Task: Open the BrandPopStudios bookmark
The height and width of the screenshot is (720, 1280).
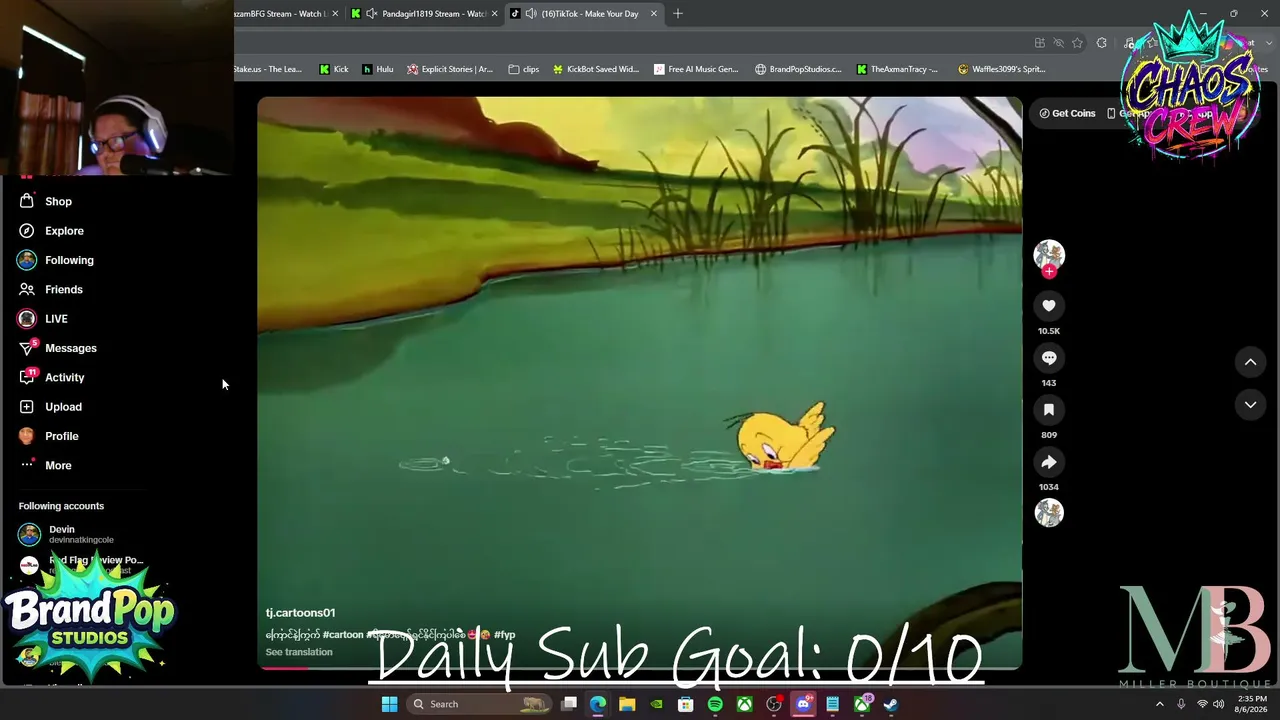Action: 798,69
